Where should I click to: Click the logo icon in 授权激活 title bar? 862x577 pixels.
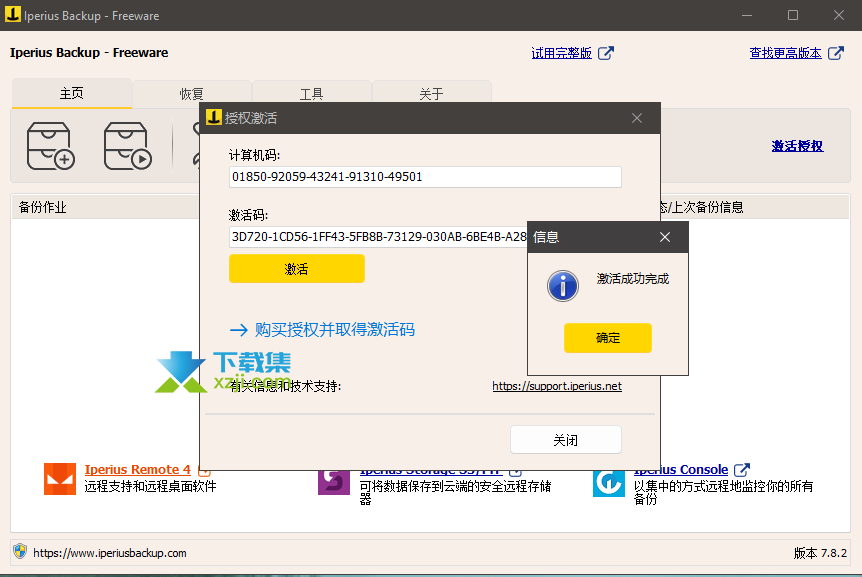tap(213, 117)
